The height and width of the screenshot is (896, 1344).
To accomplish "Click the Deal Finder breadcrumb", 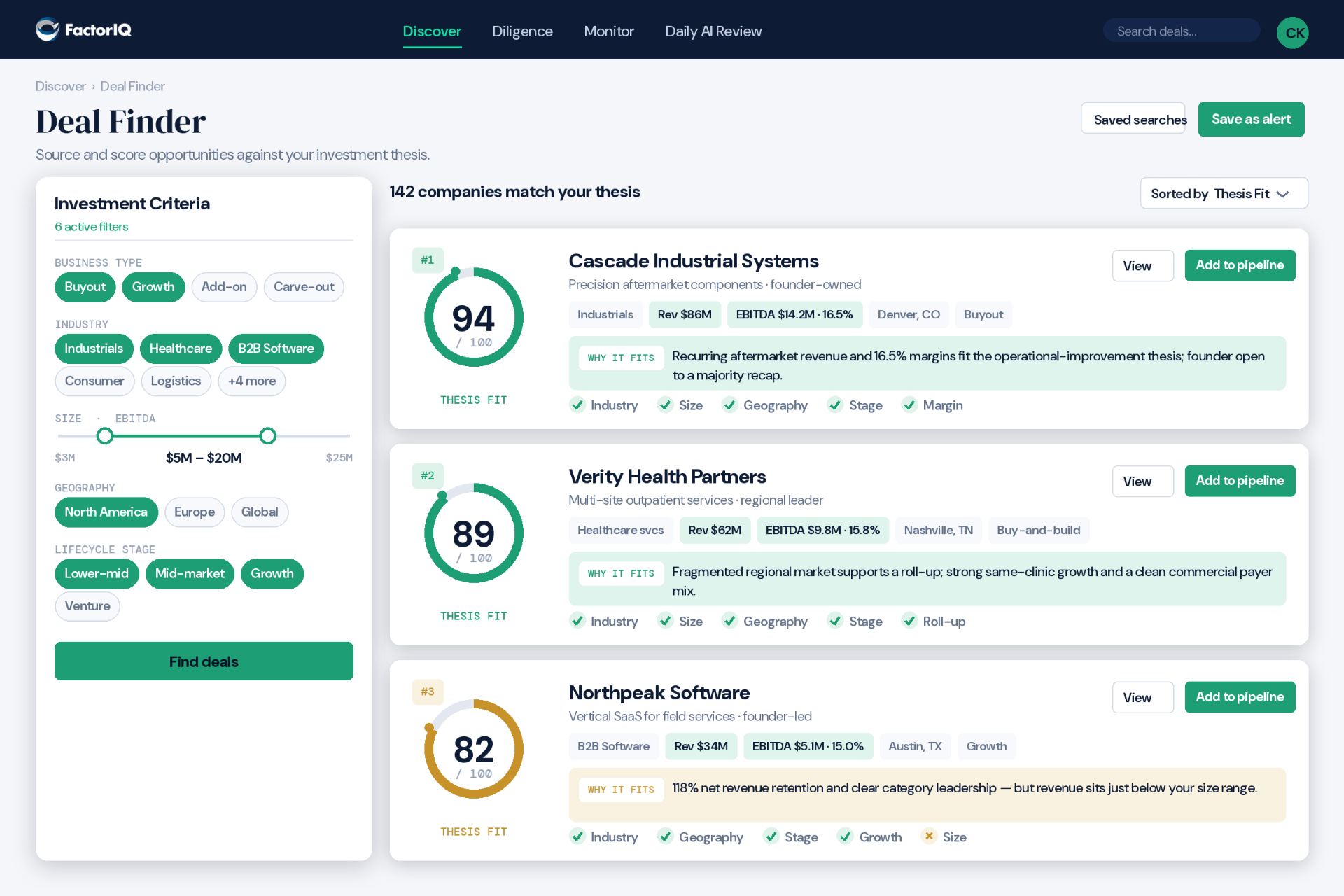I will tap(132, 86).
